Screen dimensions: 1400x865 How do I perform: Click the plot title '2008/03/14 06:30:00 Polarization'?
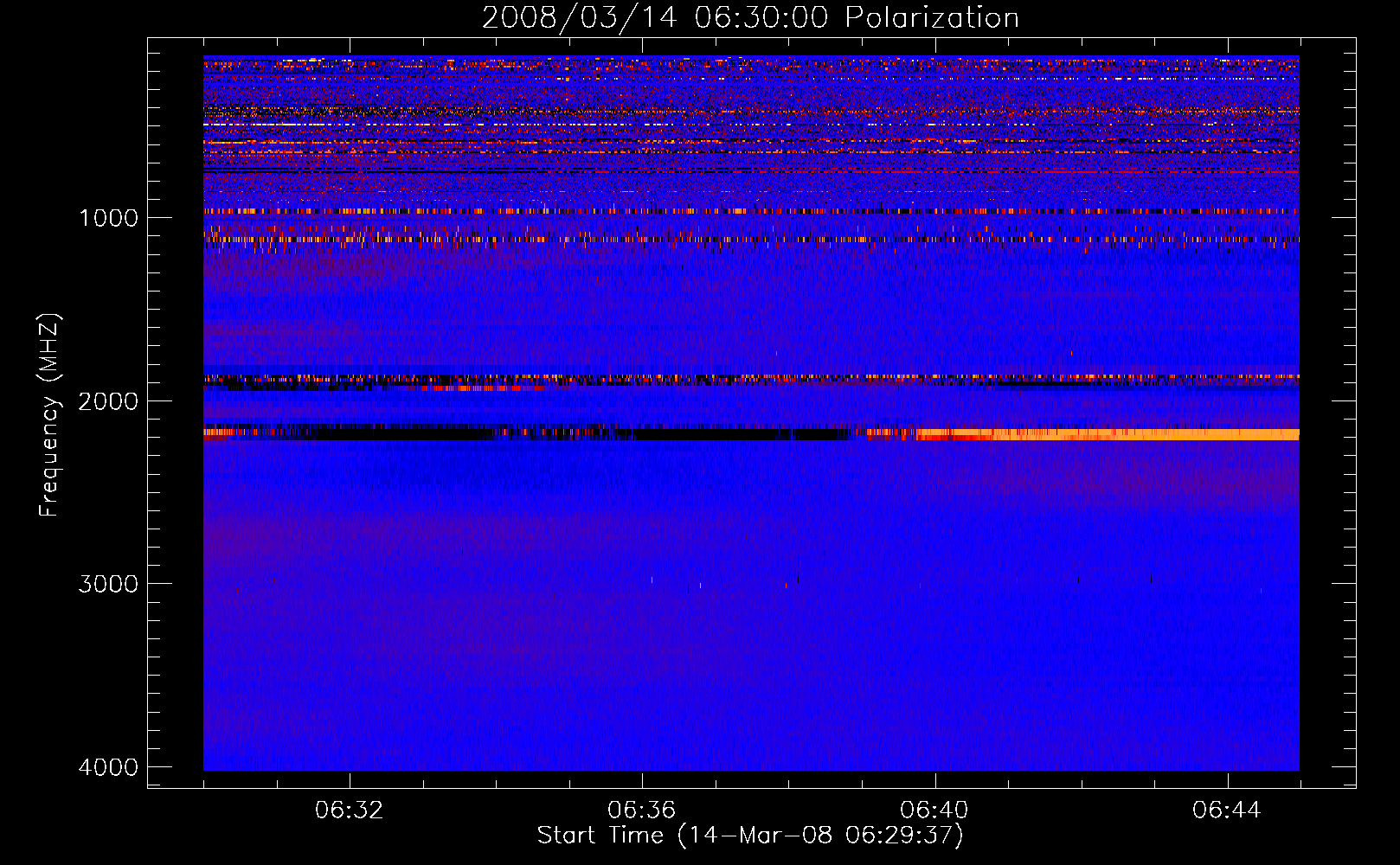click(750, 17)
